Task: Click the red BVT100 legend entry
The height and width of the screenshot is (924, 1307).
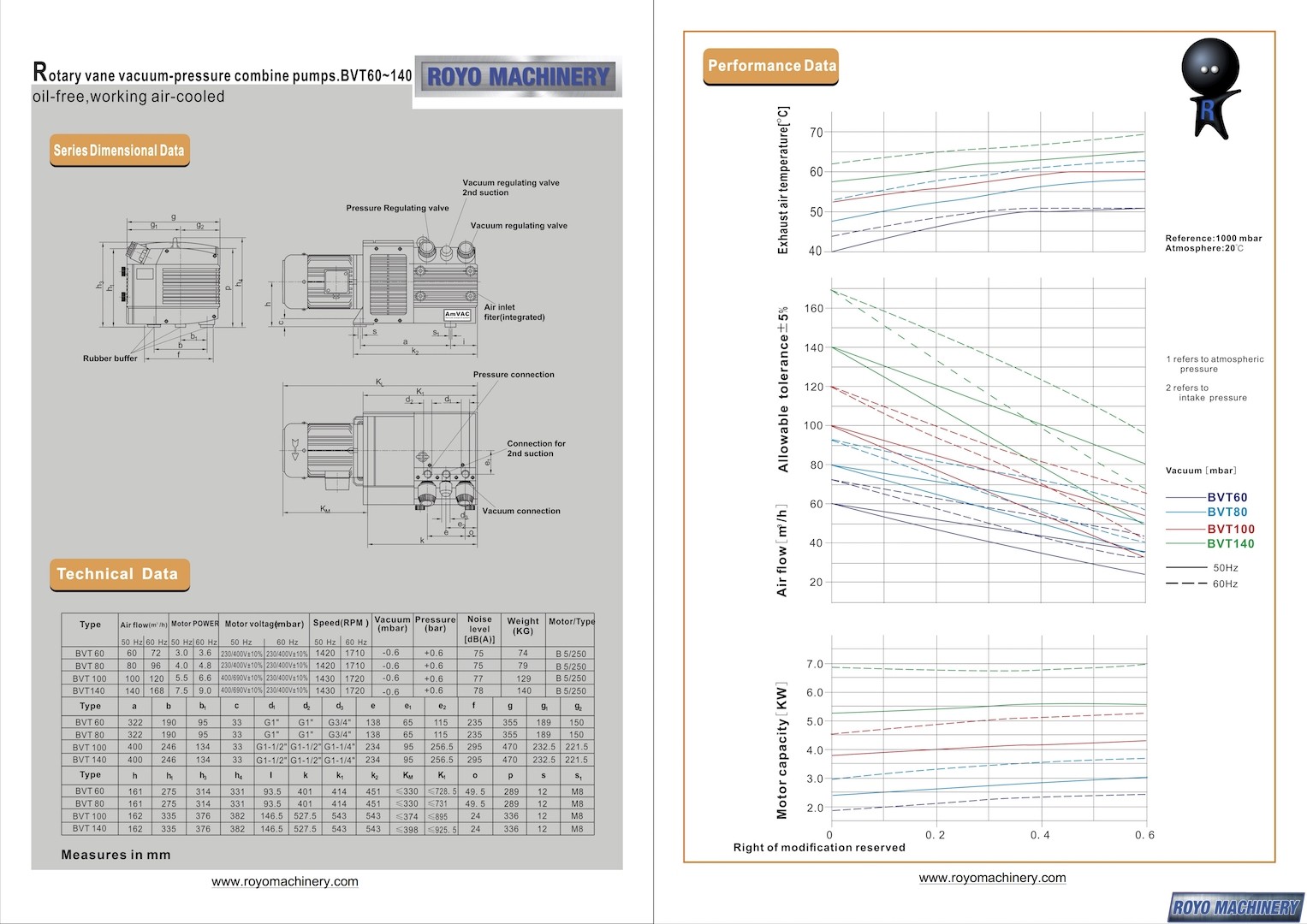Action: coord(1230,529)
